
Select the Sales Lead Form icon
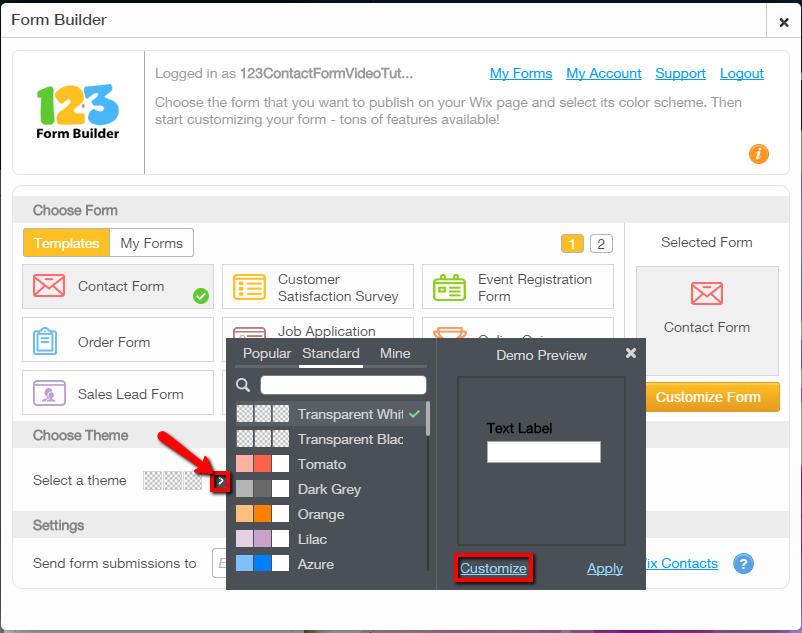tap(49, 393)
